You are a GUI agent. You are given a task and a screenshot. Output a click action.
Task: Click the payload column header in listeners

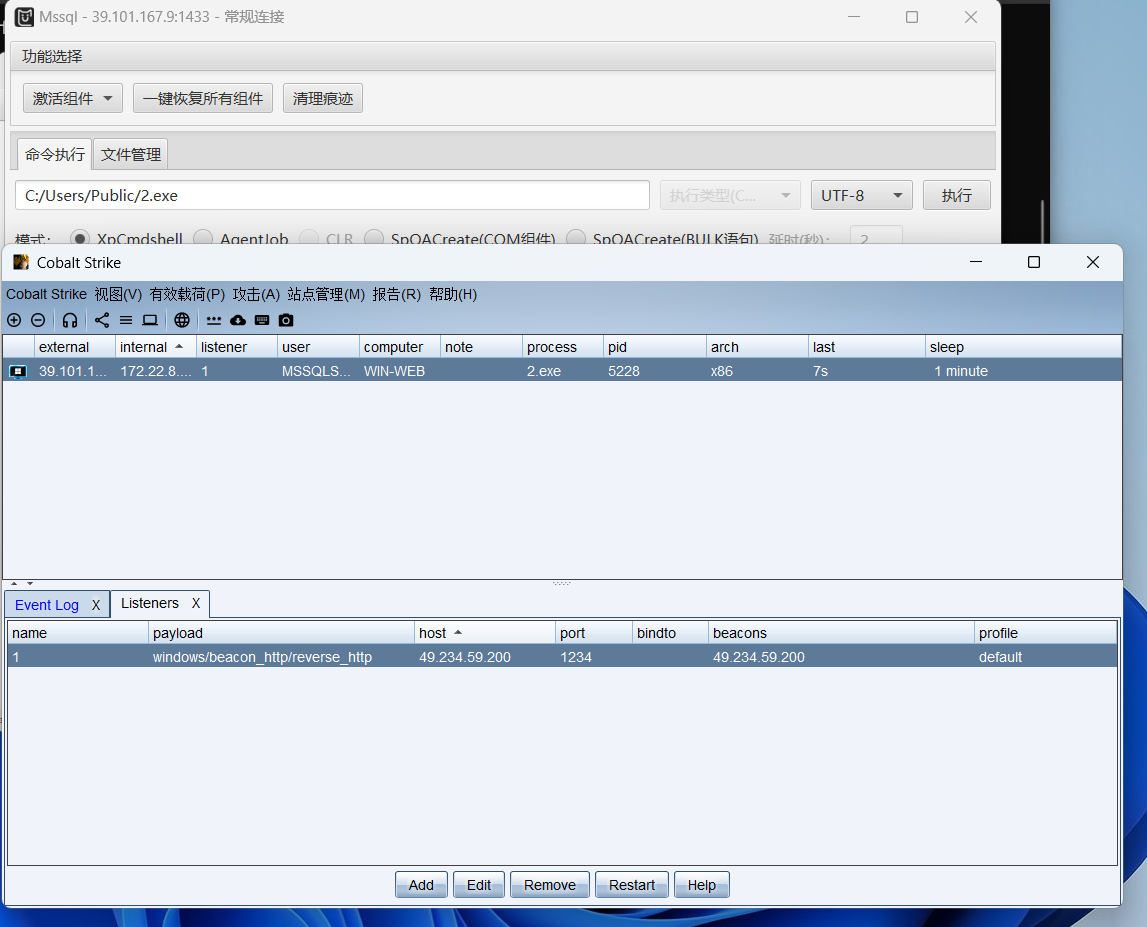click(x=281, y=633)
